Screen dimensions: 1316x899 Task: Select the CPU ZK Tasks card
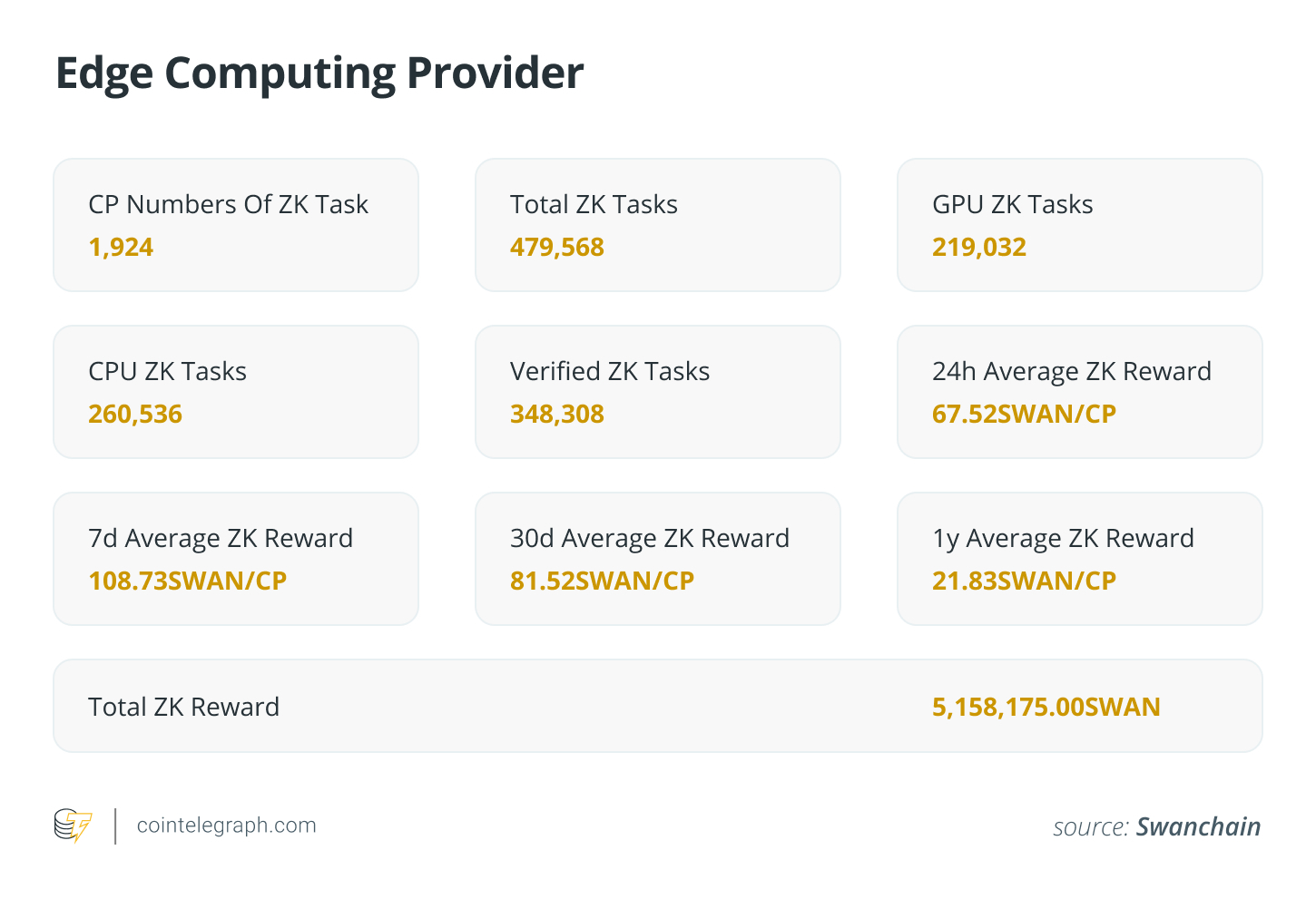[236, 392]
